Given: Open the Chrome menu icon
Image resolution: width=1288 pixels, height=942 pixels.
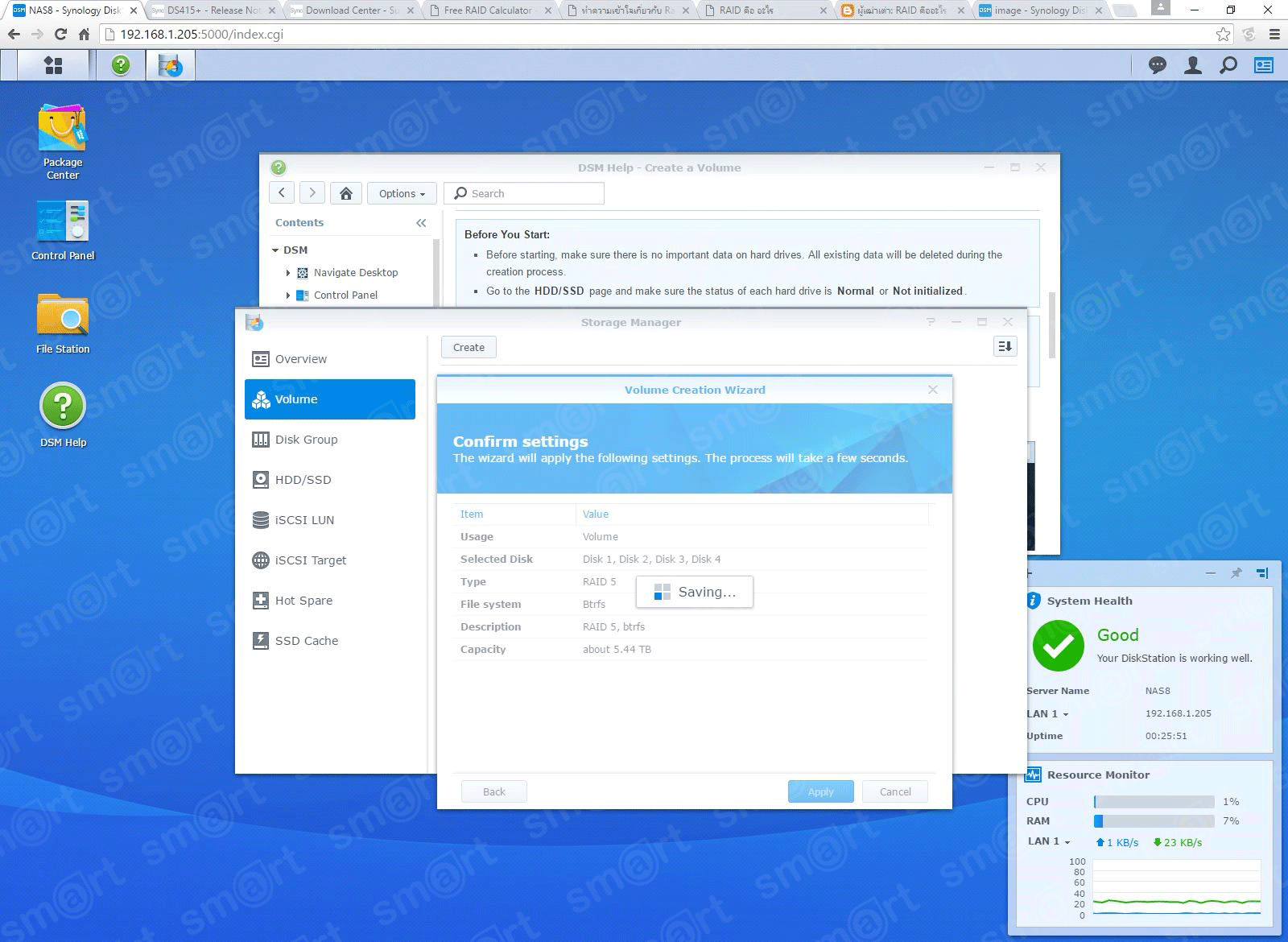Looking at the screenshot, I should [x=1274, y=35].
